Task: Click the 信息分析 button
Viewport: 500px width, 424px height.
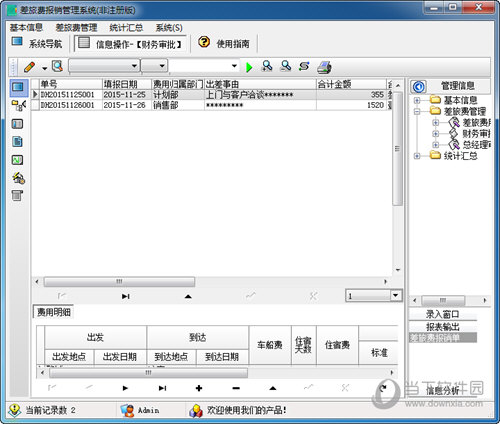Action: [443, 391]
